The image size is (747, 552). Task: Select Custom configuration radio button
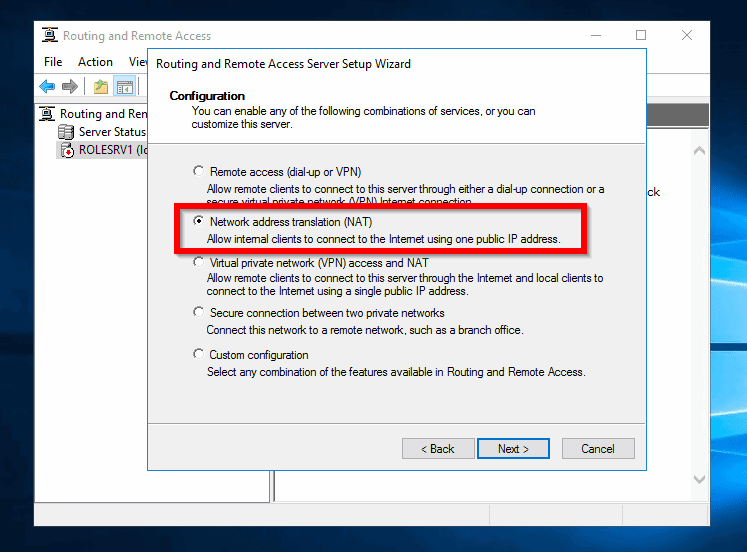click(198, 354)
